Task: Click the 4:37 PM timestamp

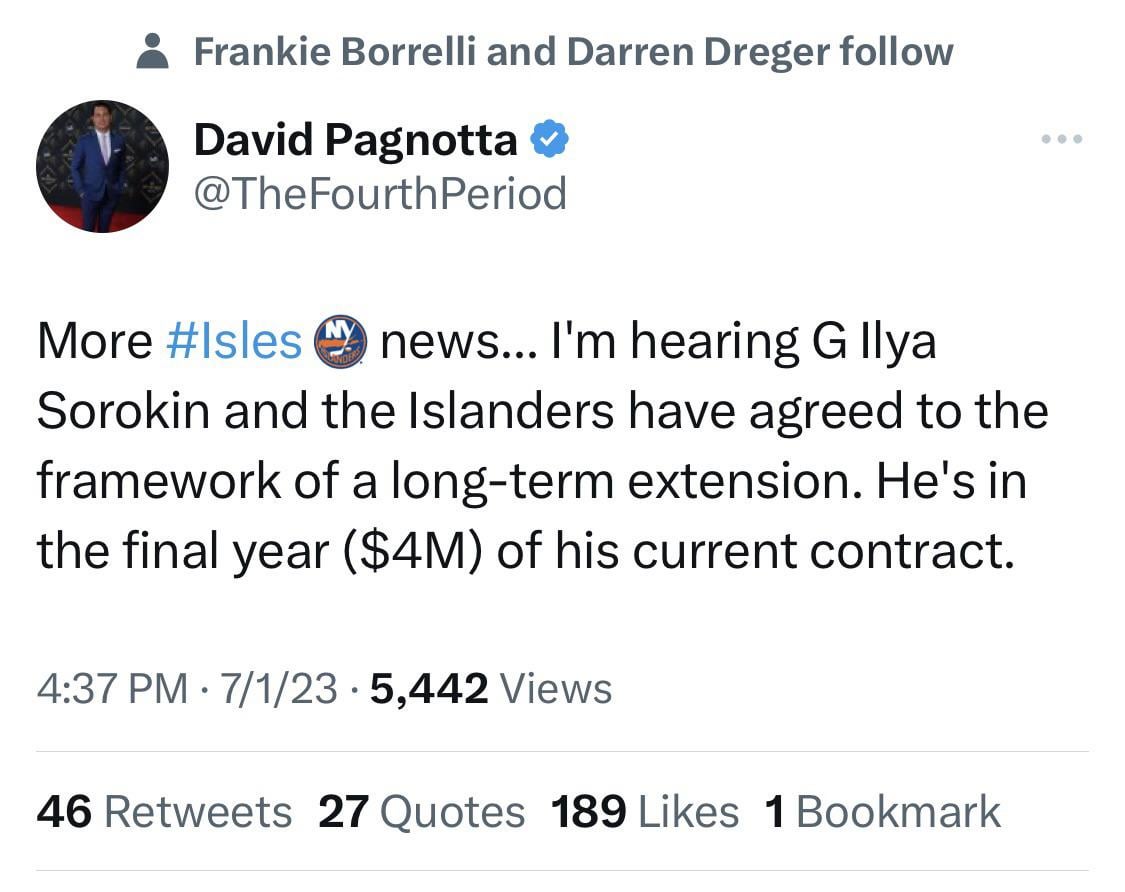Action: pyautogui.click(x=111, y=688)
